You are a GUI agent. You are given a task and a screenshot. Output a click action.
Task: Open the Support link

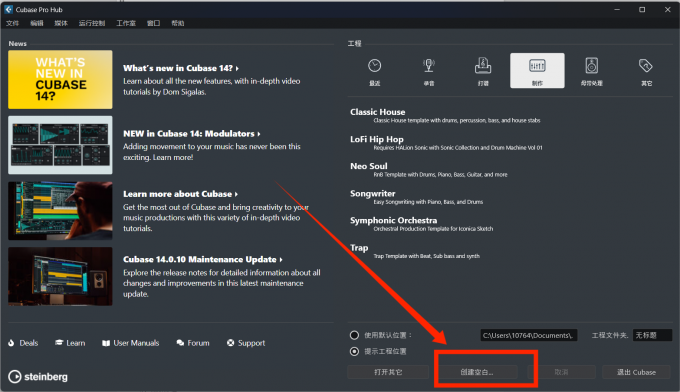251,343
